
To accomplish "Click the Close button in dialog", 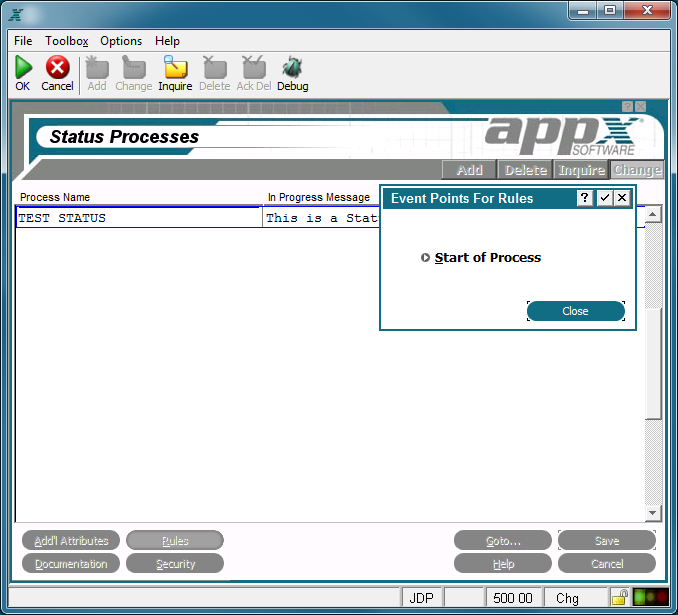I will pos(576,311).
